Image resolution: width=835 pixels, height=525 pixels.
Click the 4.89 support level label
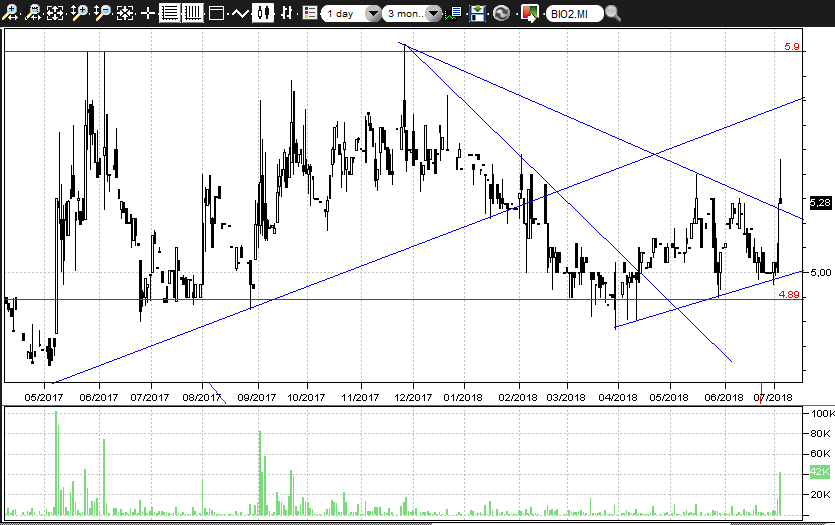789,294
